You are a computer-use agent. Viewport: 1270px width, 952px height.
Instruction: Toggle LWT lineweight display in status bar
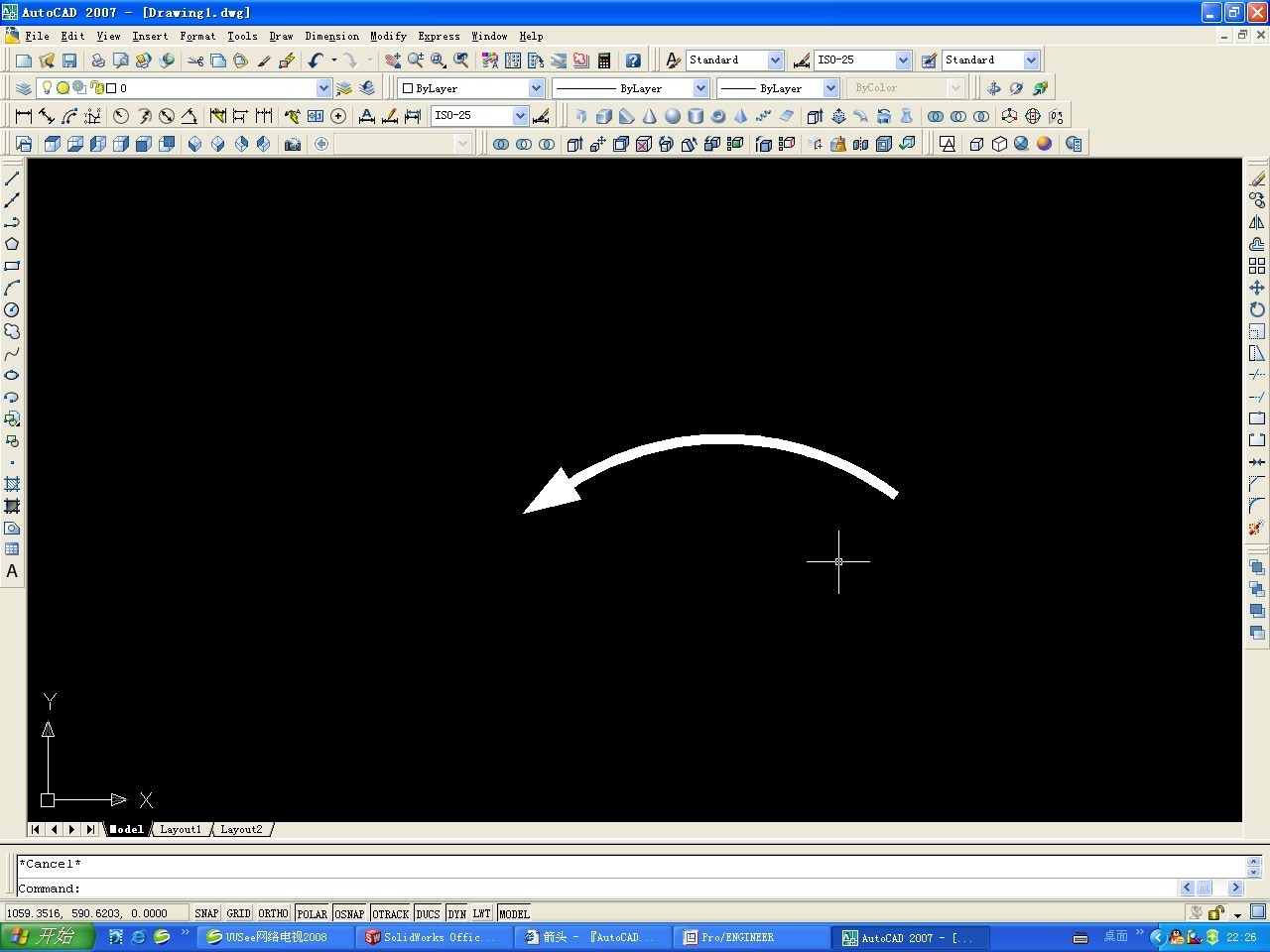(481, 913)
